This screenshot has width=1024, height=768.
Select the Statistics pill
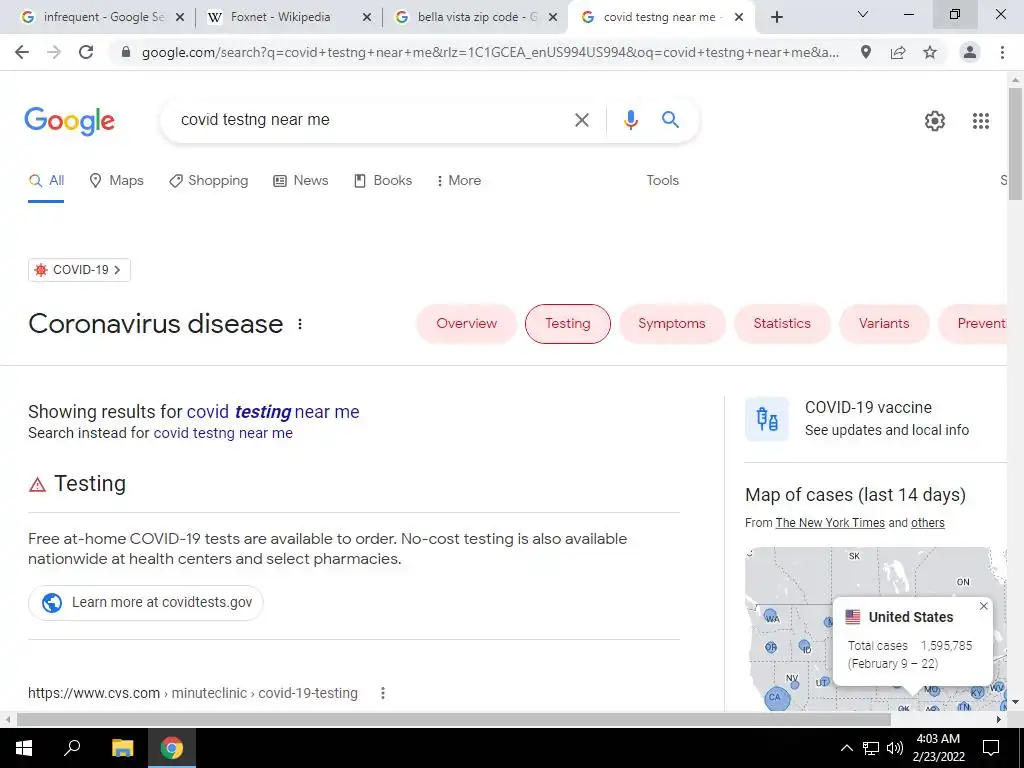pos(782,323)
